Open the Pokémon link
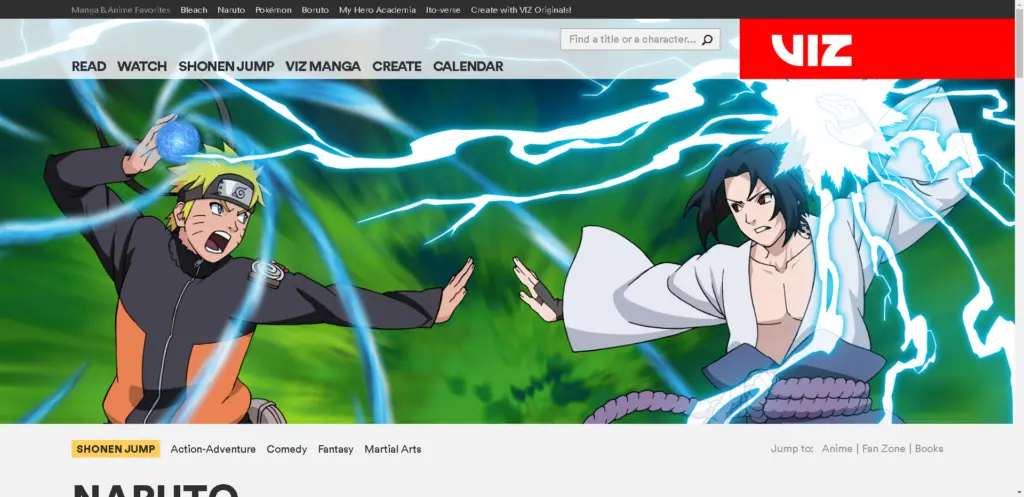Viewport: 1024px width, 497px height. pos(274,10)
